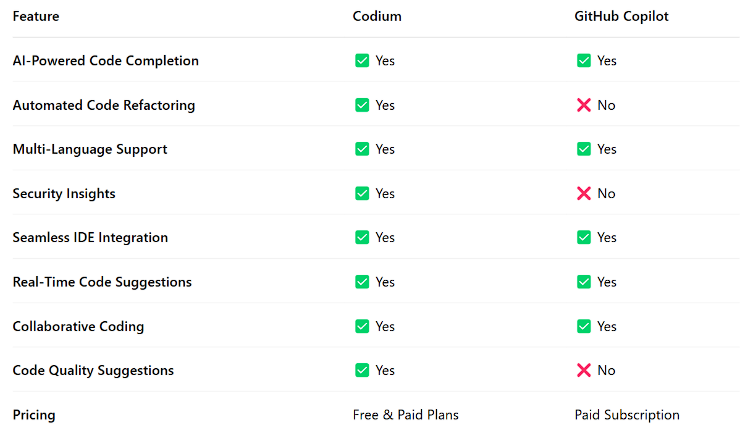Image resolution: width=741 pixels, height=443 pixels.
Task: Click GitHub Copilot's red X for Automated Code Refactoring
Action: tap(584, 105)
